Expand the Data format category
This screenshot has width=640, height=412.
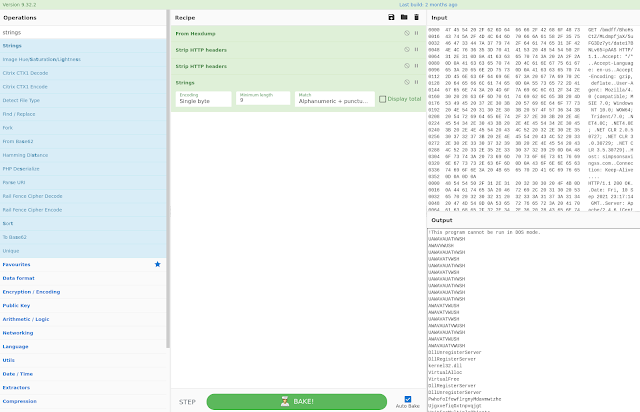[83, 278]
